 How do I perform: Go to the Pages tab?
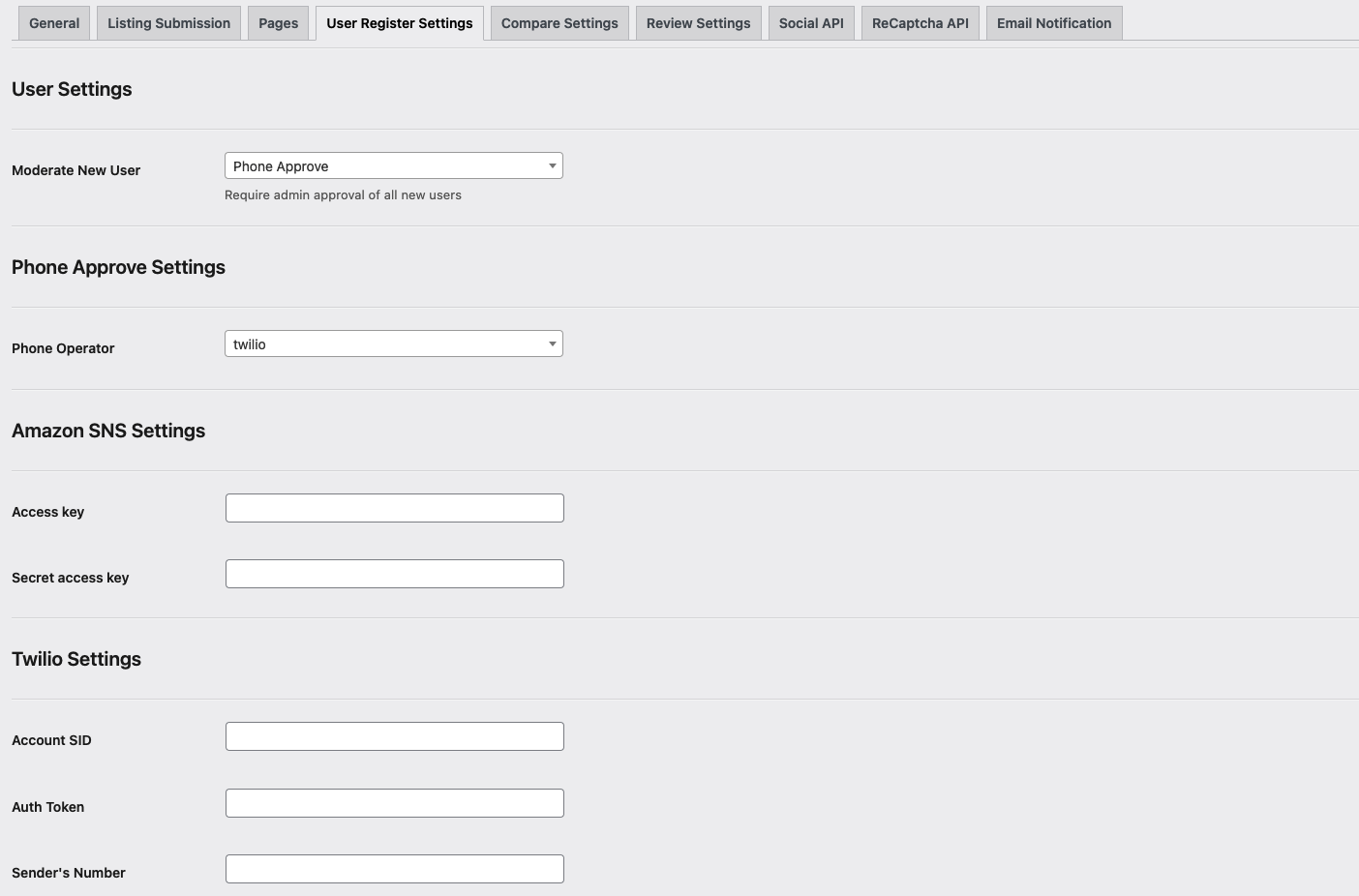[x=278, y=23]
